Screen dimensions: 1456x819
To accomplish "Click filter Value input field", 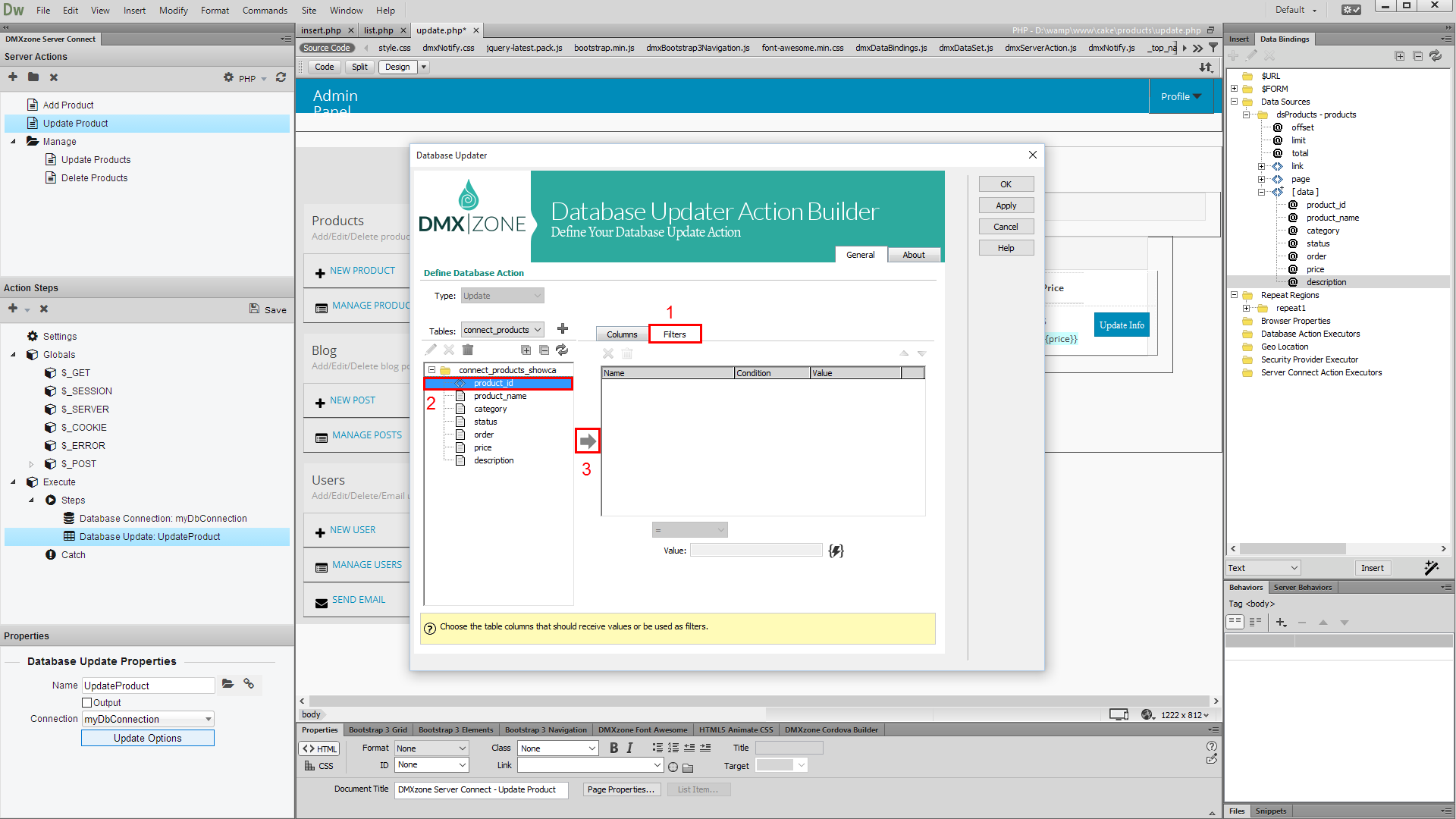I will [x=756, y=551].
